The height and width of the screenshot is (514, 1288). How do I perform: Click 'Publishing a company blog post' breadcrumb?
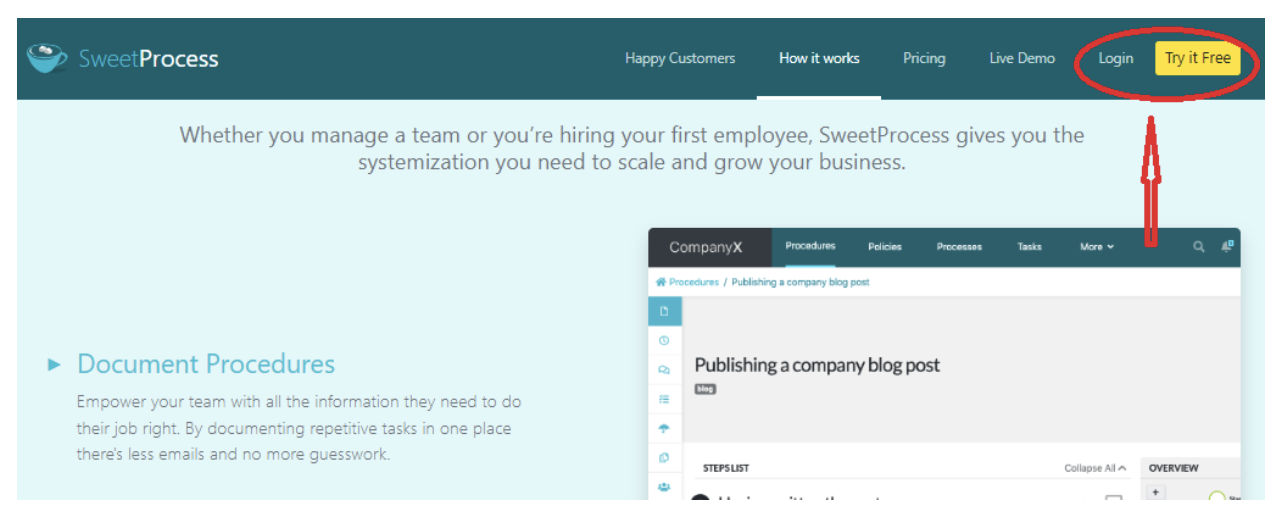point(800,282)
